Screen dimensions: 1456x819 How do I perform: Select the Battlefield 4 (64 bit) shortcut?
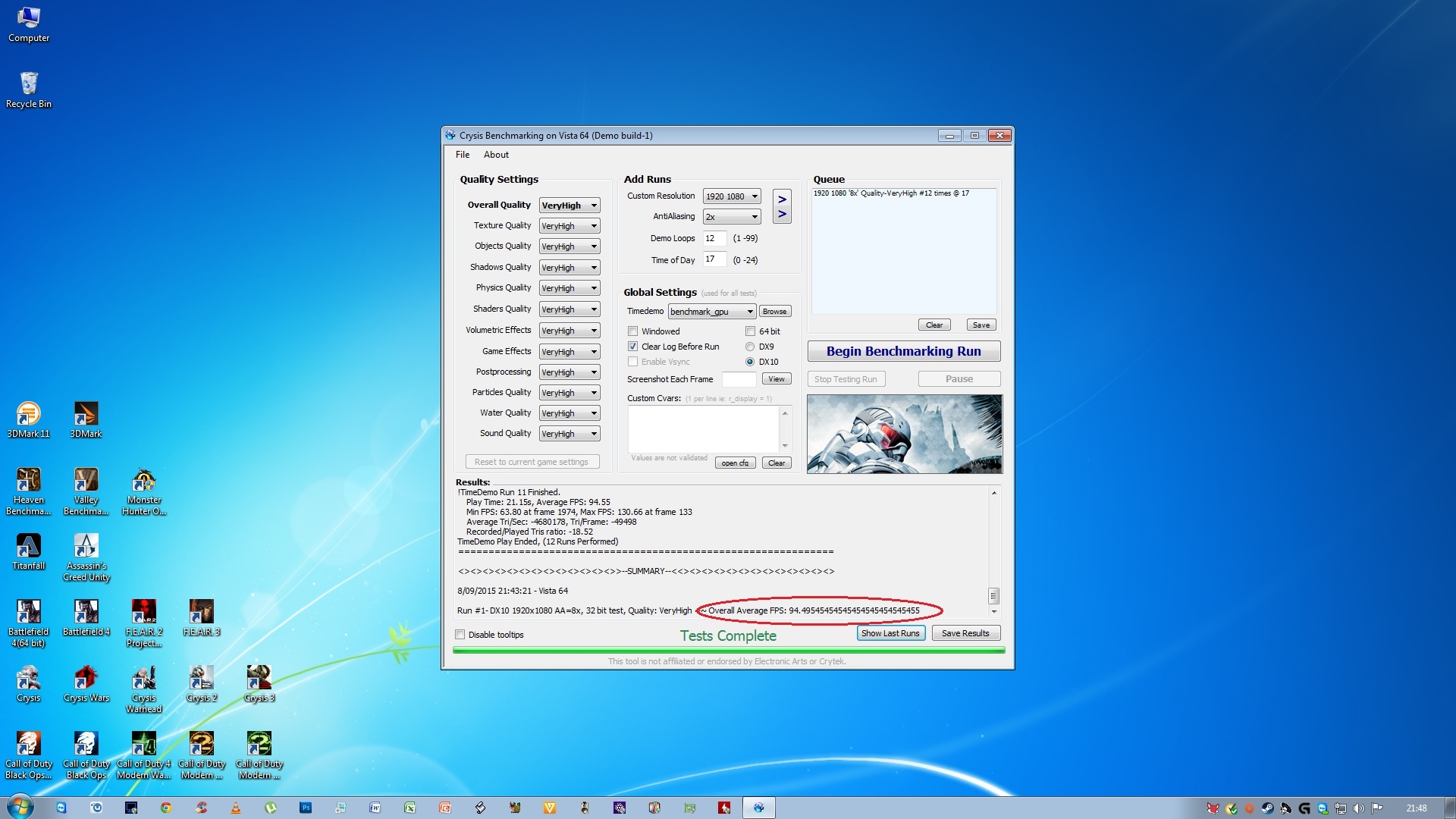[29, 623]
